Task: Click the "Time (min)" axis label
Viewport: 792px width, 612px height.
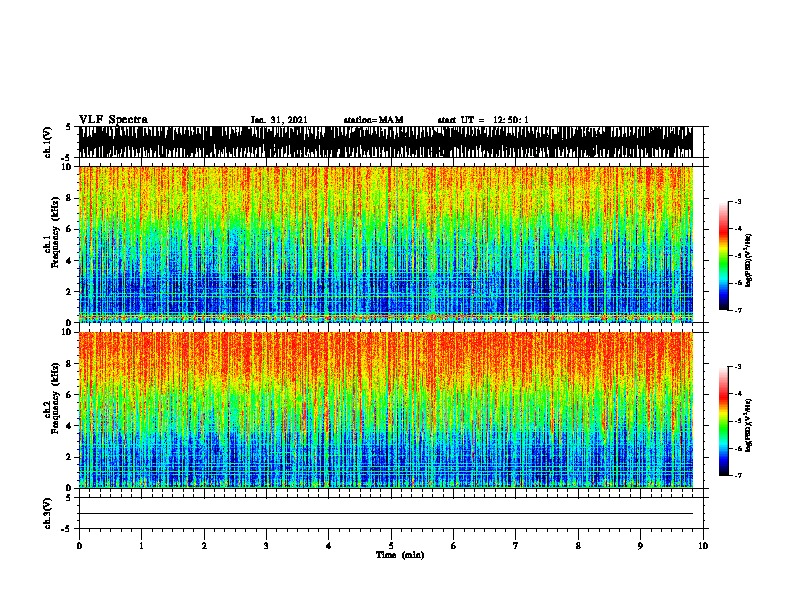Action: [x=400, y=555]
